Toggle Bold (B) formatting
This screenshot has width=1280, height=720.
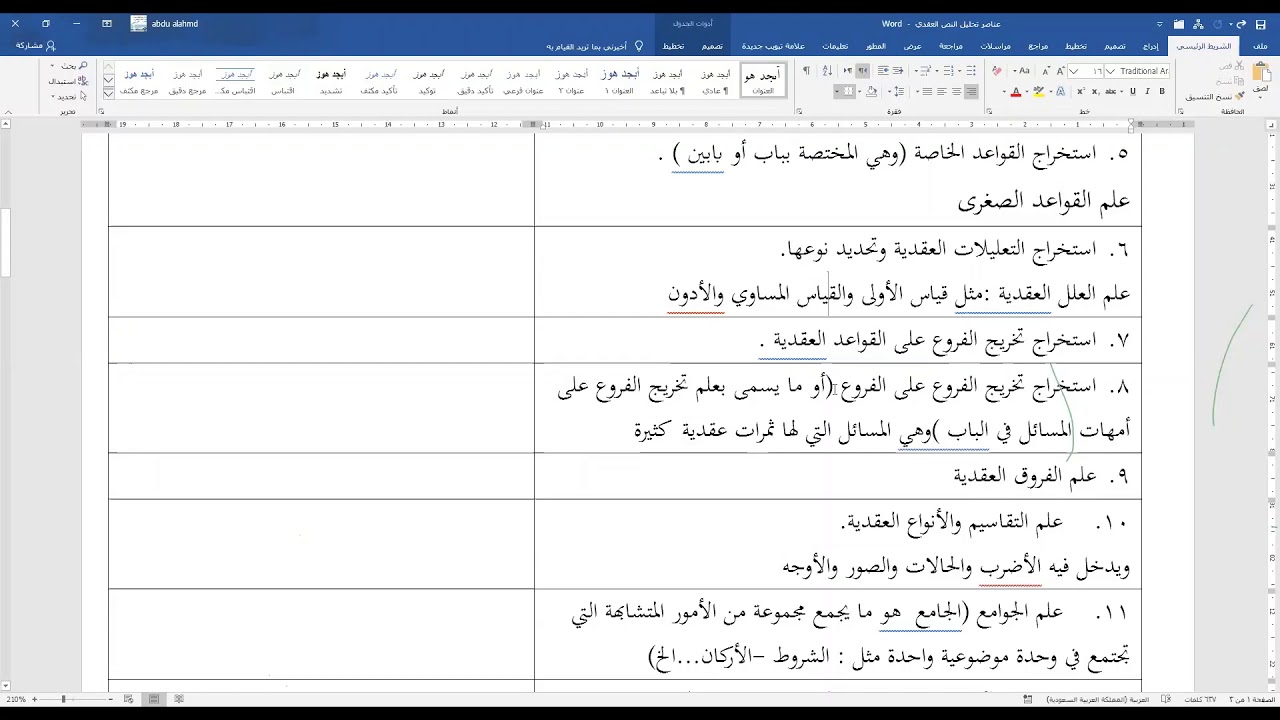(1162, 91)
